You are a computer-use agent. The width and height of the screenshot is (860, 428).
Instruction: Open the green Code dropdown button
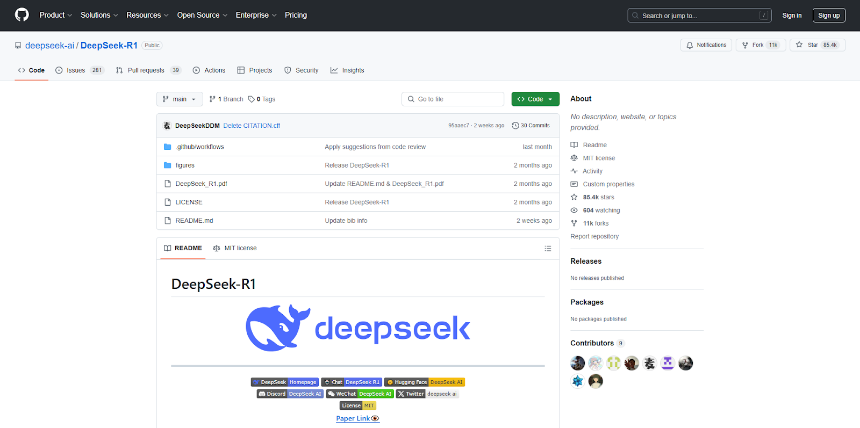tap(535, 99)
